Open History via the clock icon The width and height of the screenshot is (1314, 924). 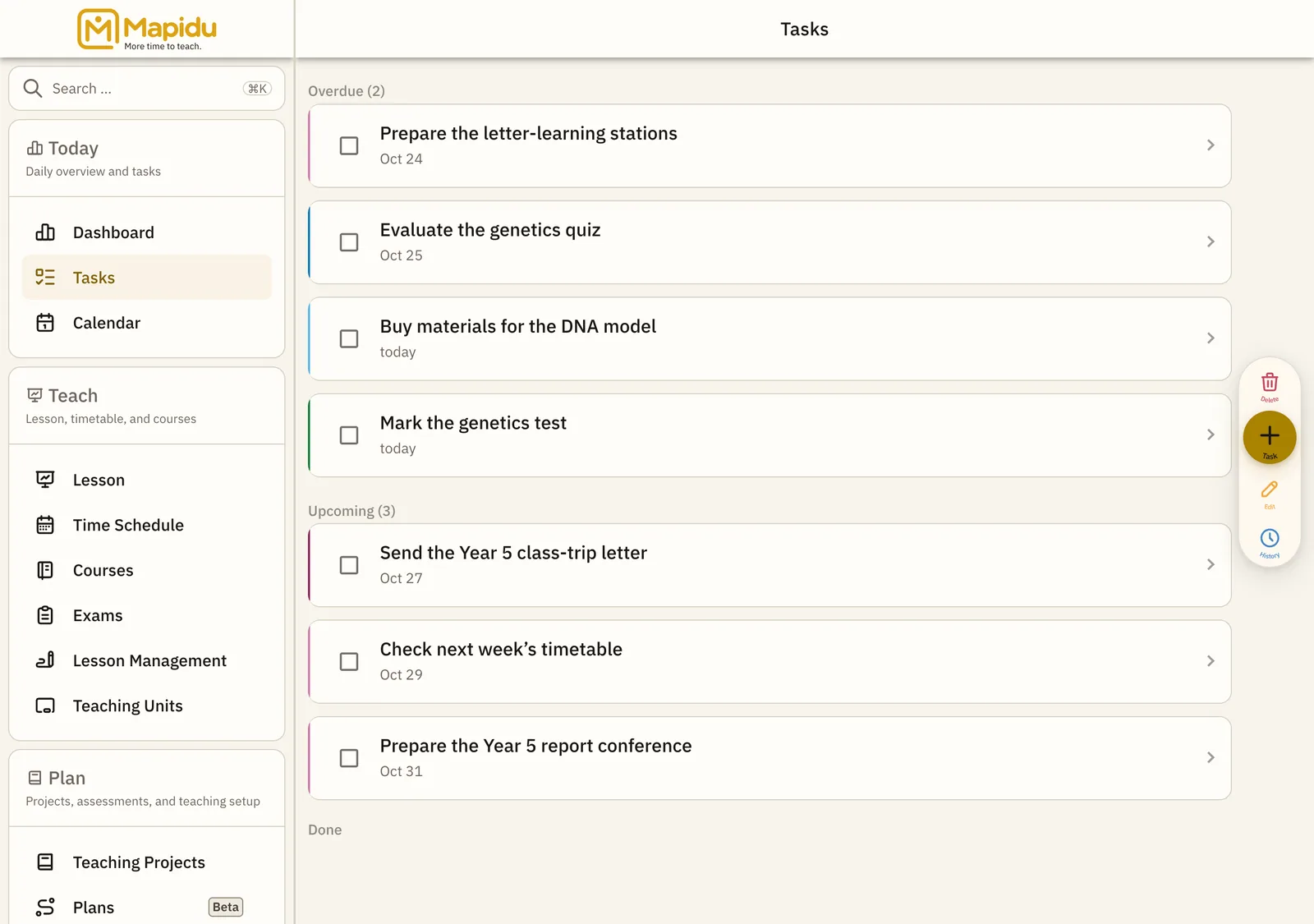pos(1270,538)
